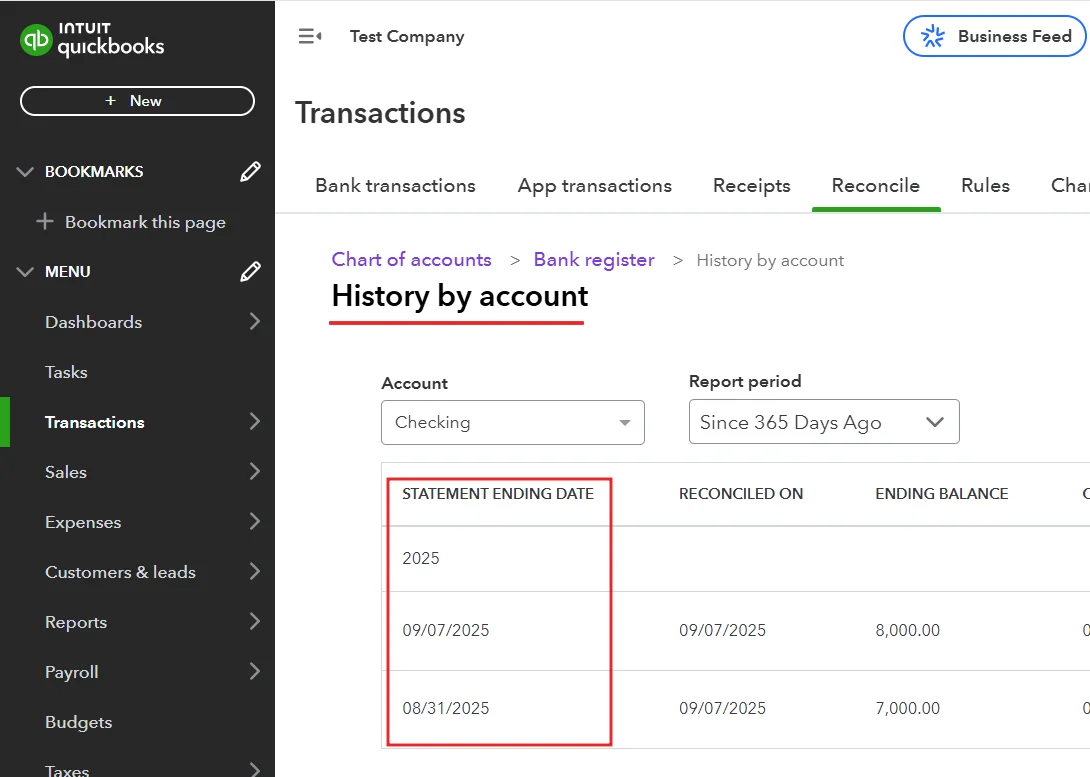Collapse the BOOKMARKS section chevron
Image resolution: width=1090 pixels, height=777 pixels.
point(25,172)
